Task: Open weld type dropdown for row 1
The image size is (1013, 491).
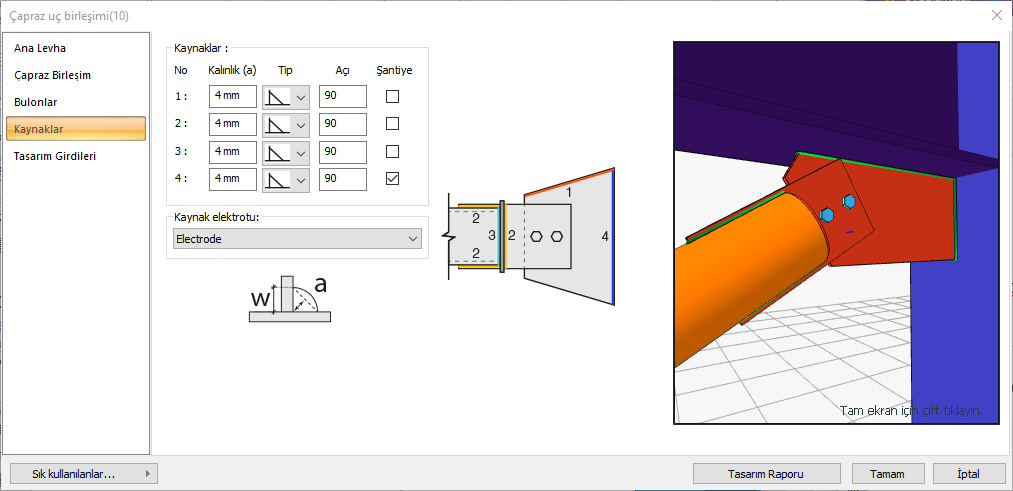Action: (x=286, y=97)
